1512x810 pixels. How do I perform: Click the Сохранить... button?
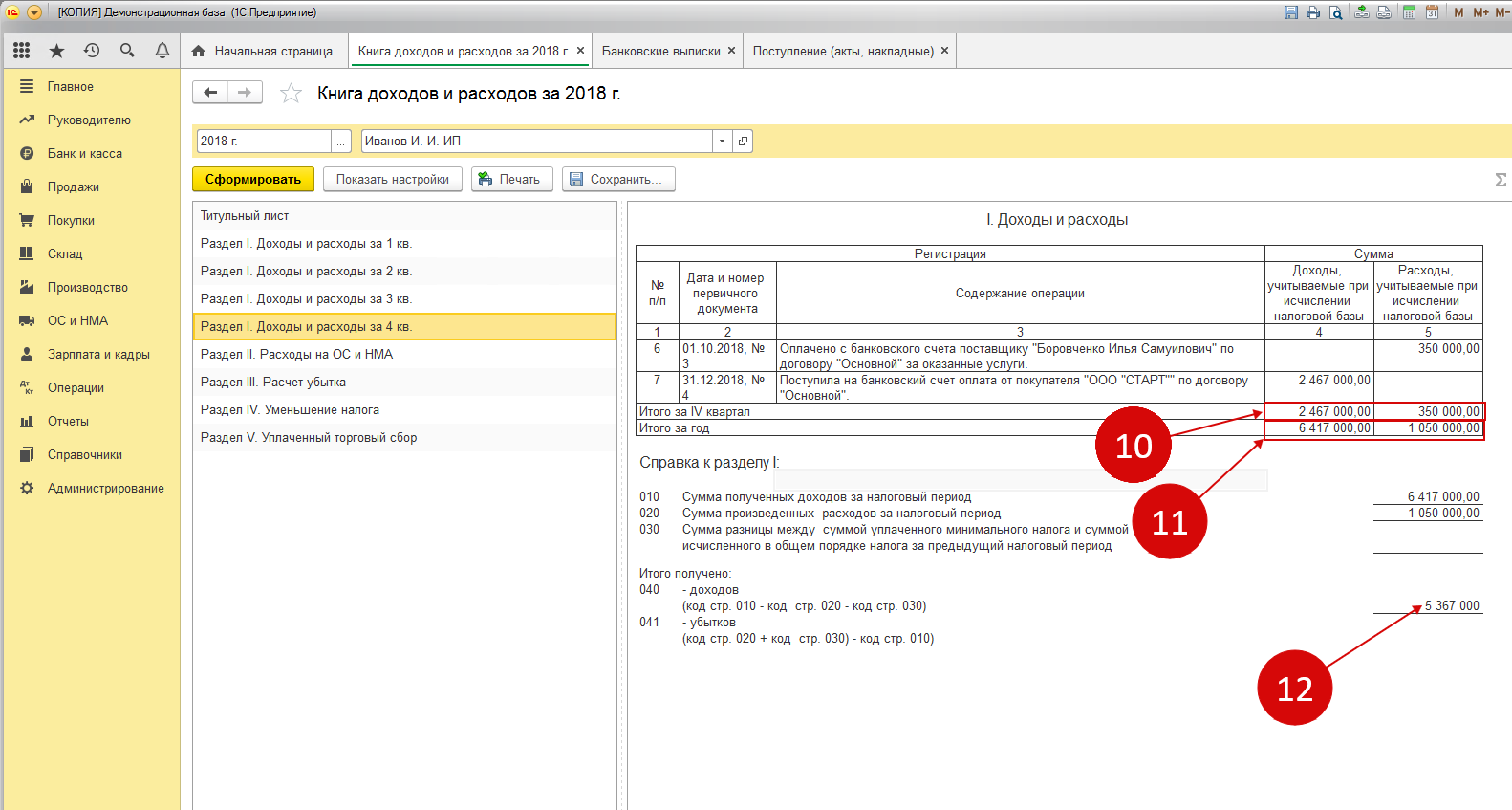(618, 179)
